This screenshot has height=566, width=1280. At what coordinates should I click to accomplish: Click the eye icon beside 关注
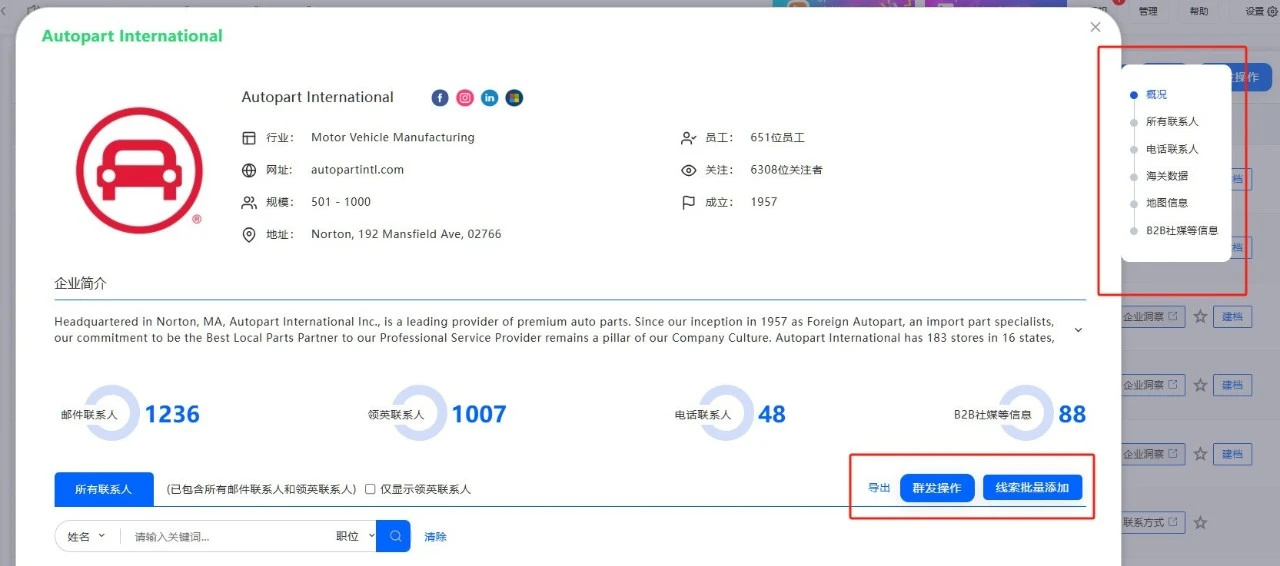tap(688, 170)
